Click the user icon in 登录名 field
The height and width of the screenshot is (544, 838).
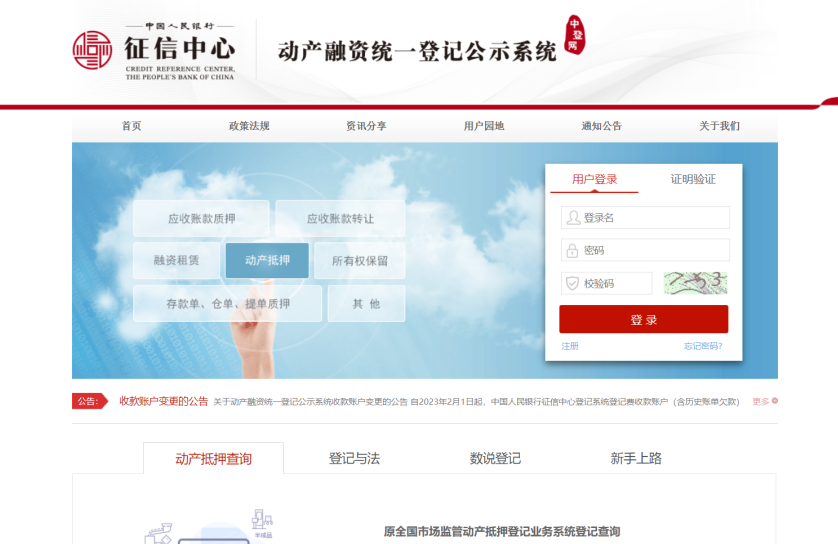[x=572, y=218]
